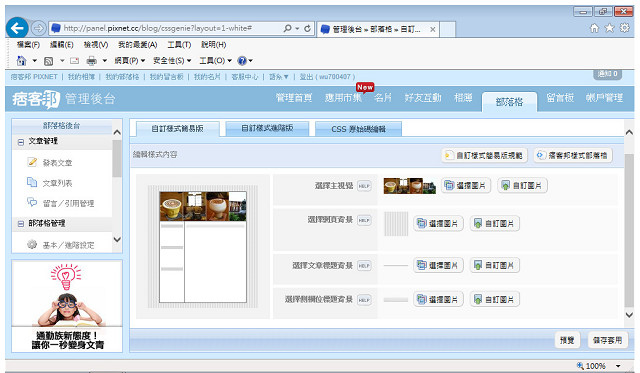Open the 我的最愛(A) menu
640x373 pixels.
[x=138, y=44]
